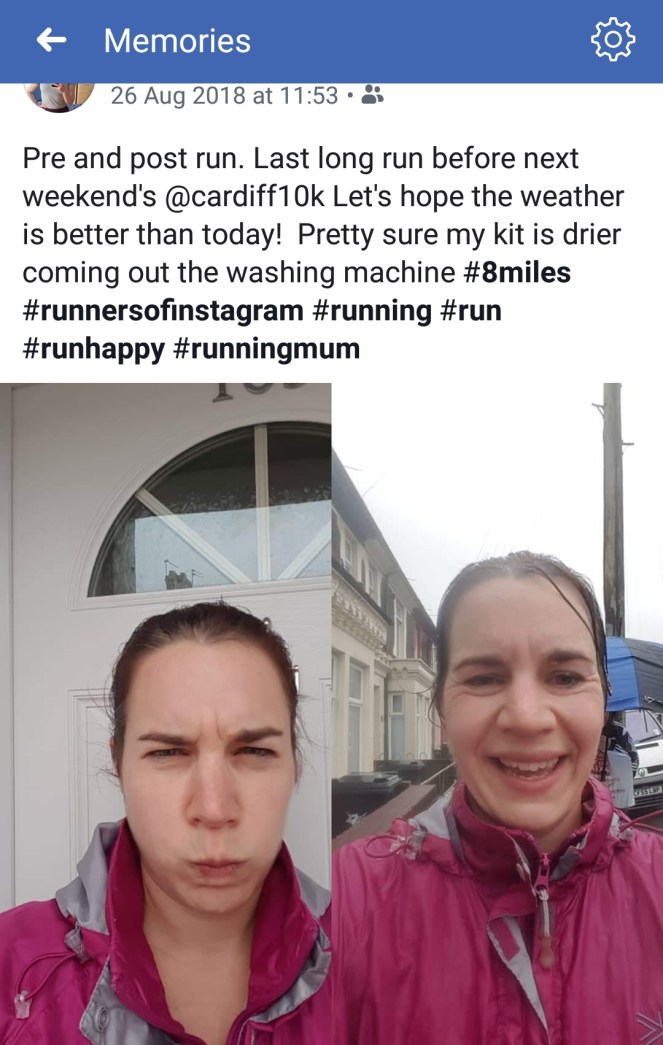Tap the #running hashtag
The image size is (663, 1045).
point(371,311)
